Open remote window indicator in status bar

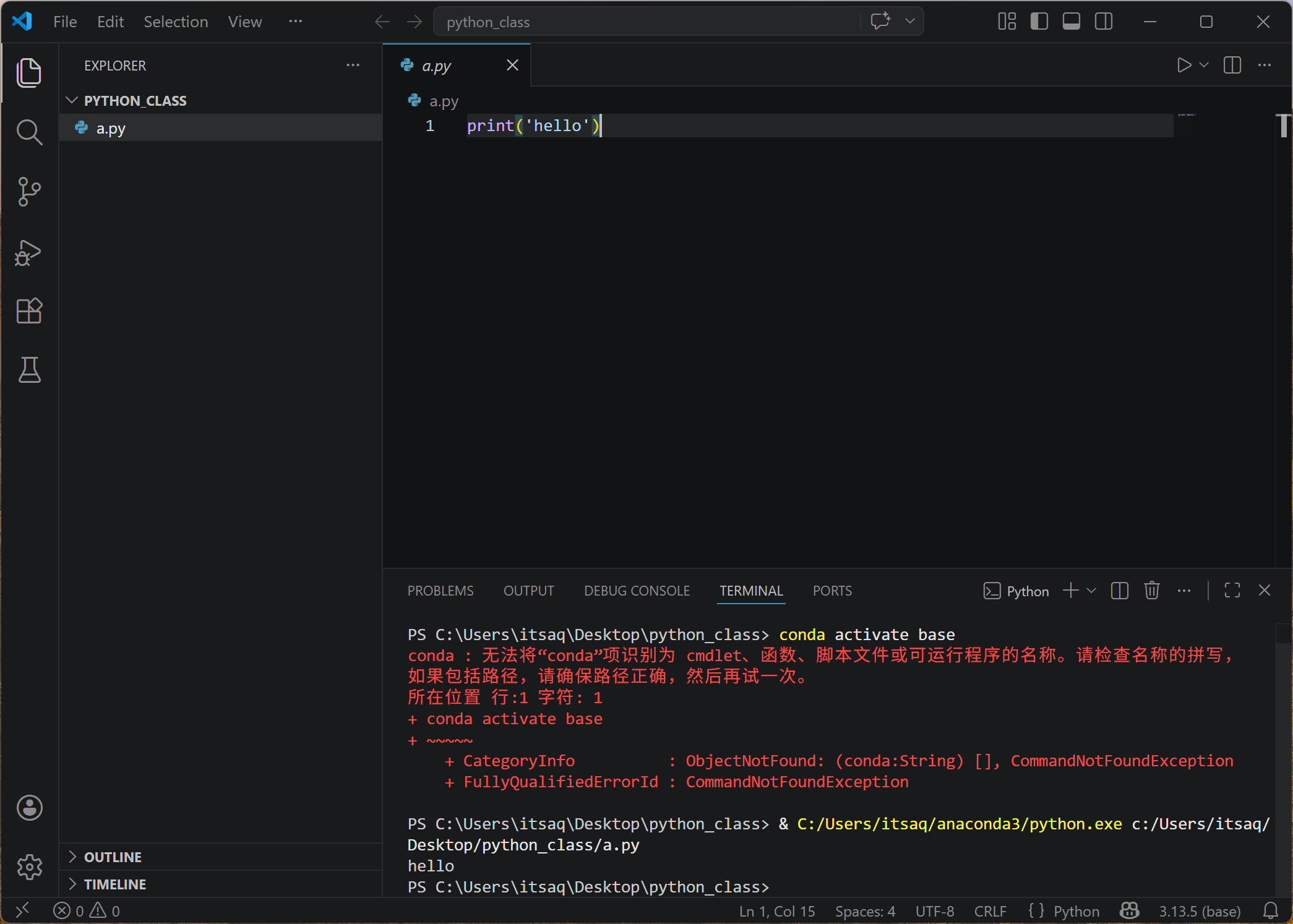22,910
